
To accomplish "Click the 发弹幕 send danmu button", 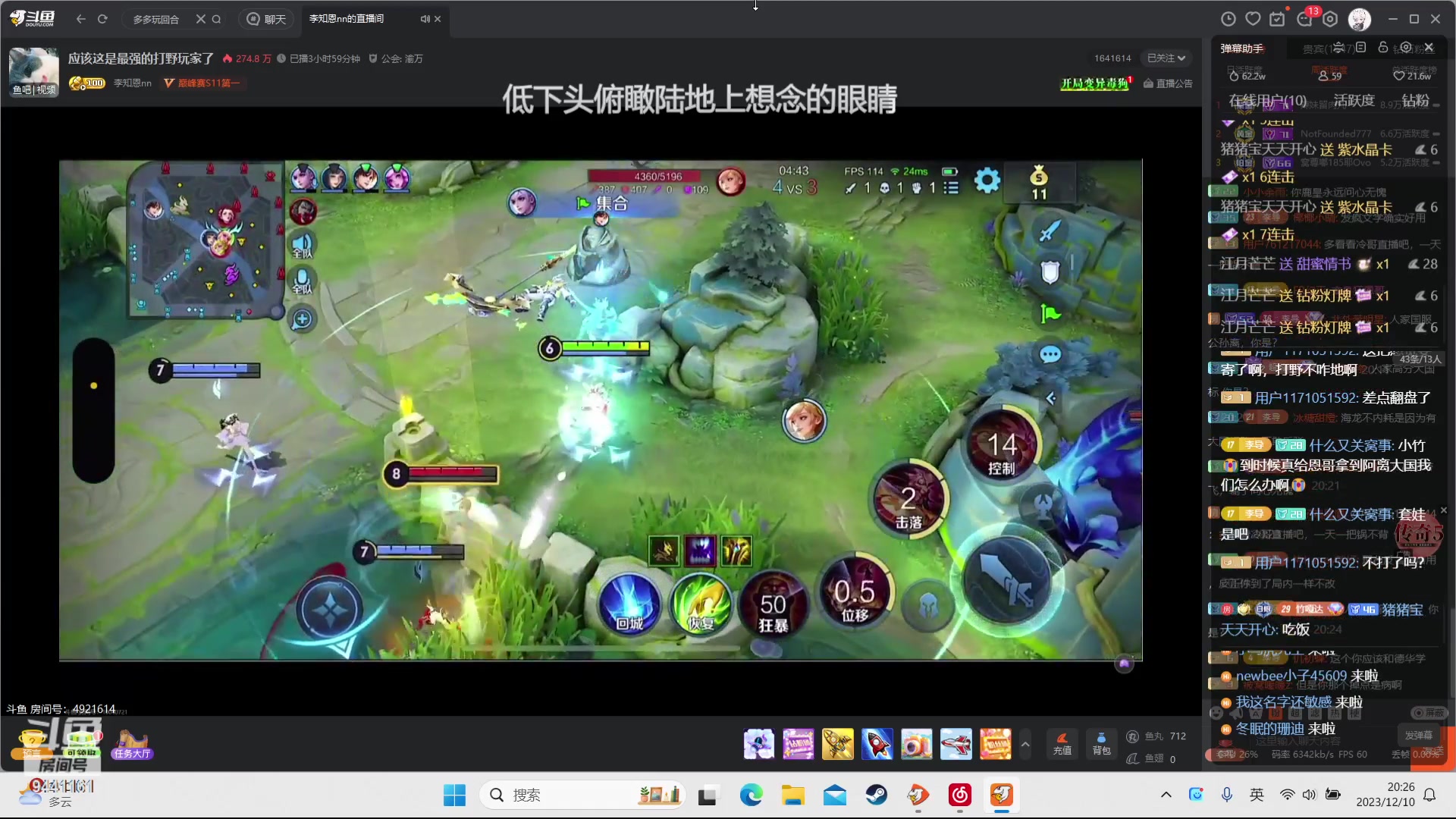I will [x=1418, y=736].
